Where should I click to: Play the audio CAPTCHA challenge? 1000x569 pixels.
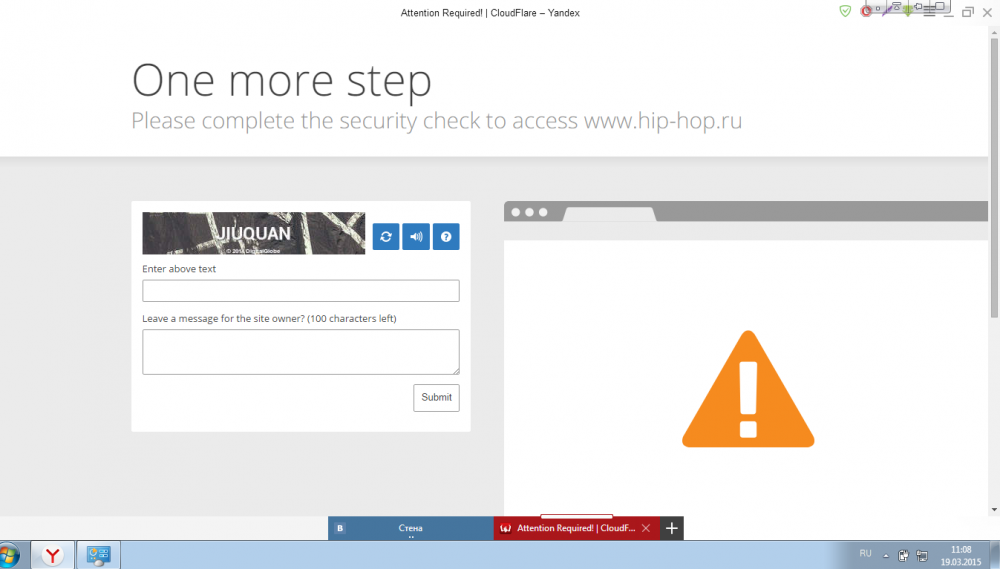pos(416,237)
